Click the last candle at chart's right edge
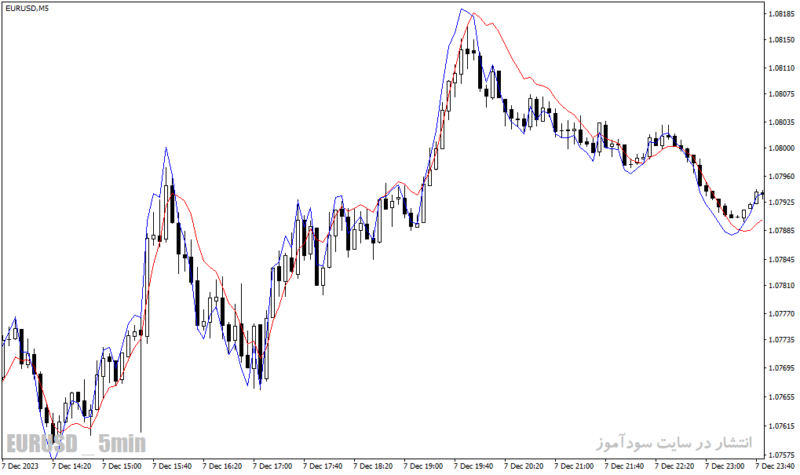800x475 pixels. coord(762,193)
